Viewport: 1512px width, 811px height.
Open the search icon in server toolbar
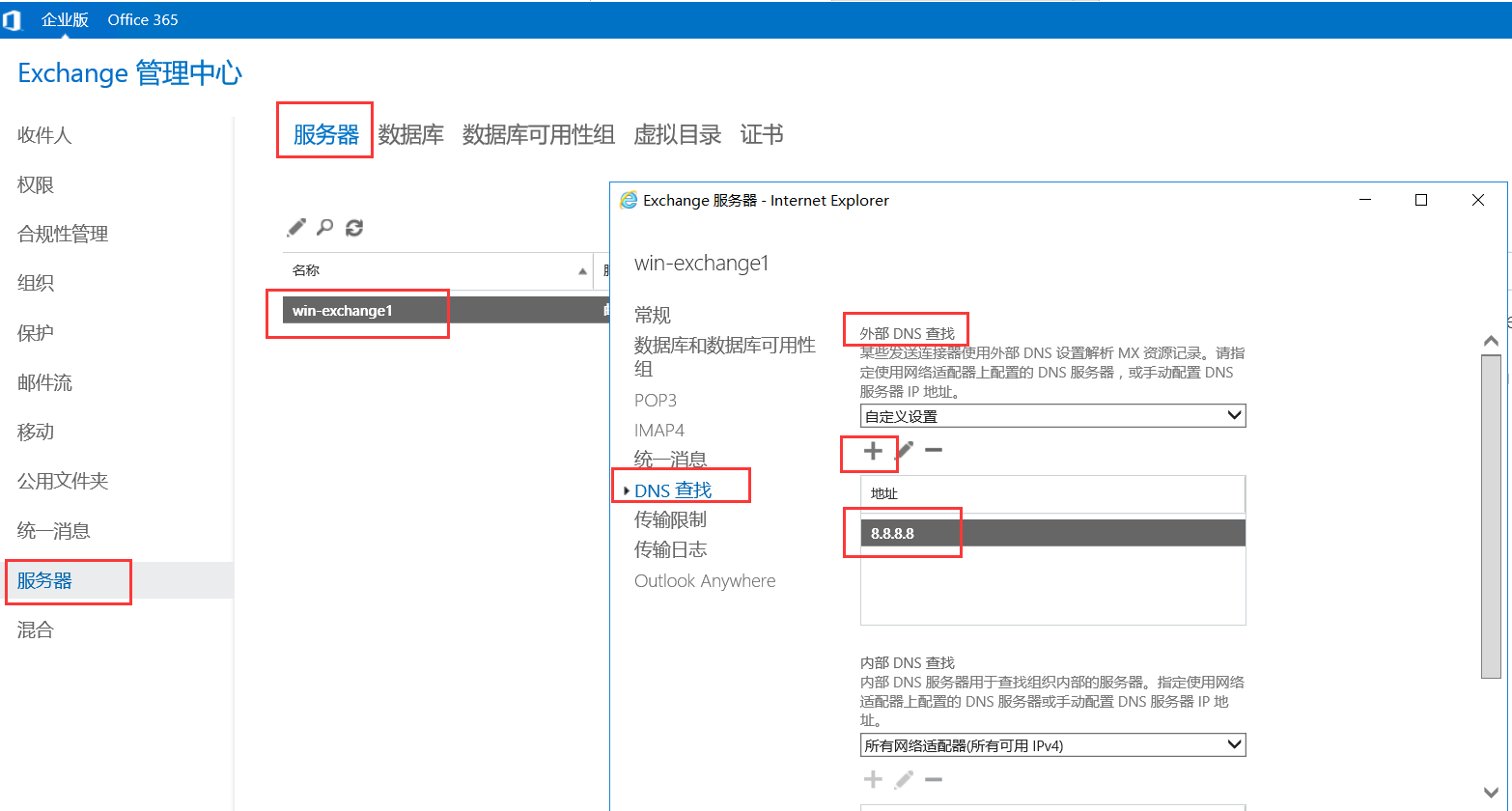(x=324, y=227)
